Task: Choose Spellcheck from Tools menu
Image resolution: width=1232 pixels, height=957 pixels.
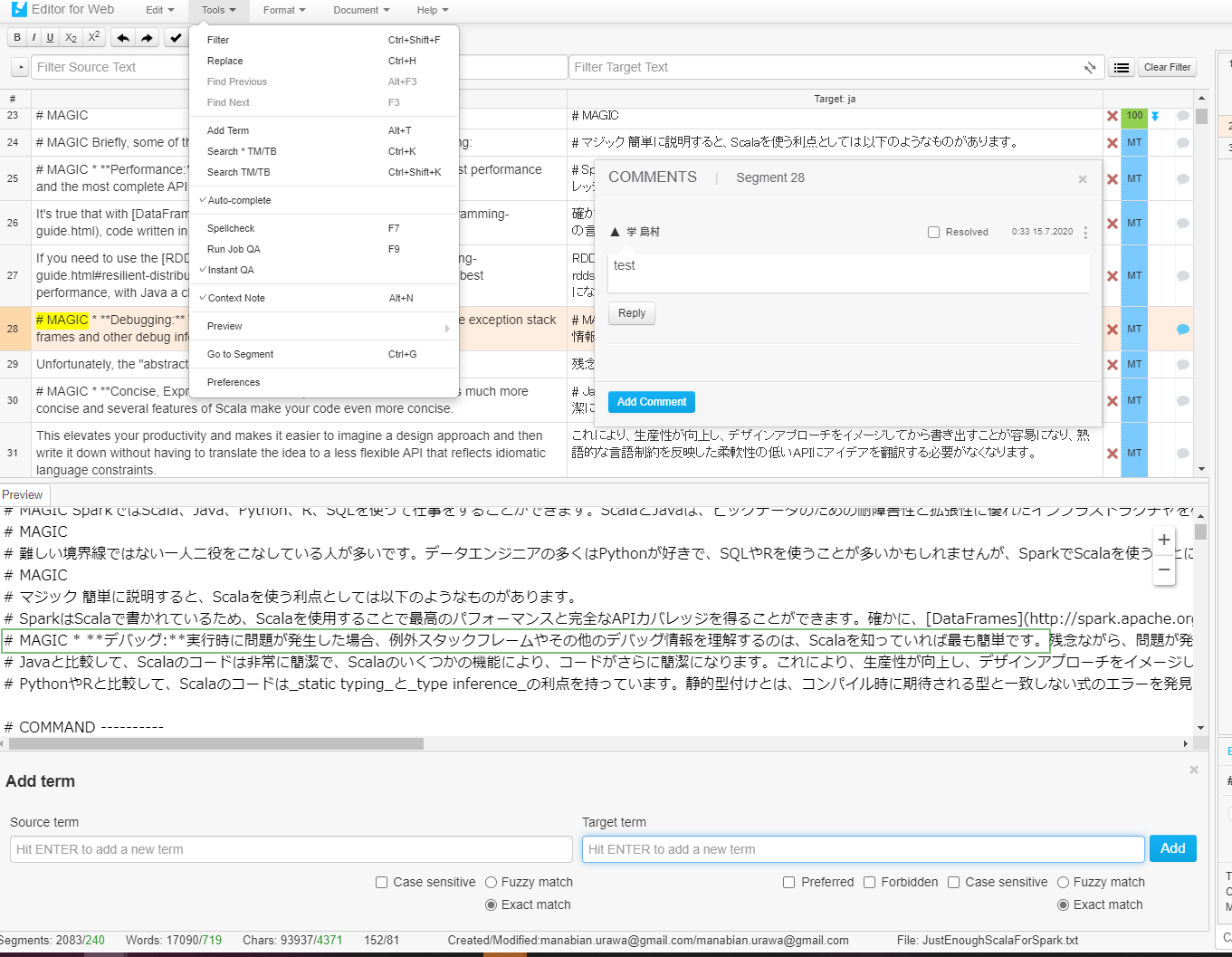Action: [x=324, y=228]
